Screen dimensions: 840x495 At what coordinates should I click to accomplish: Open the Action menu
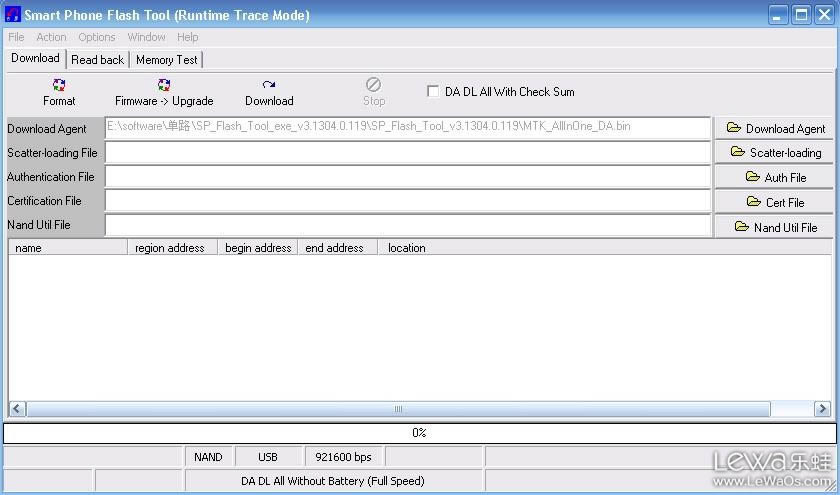point(52,37)
